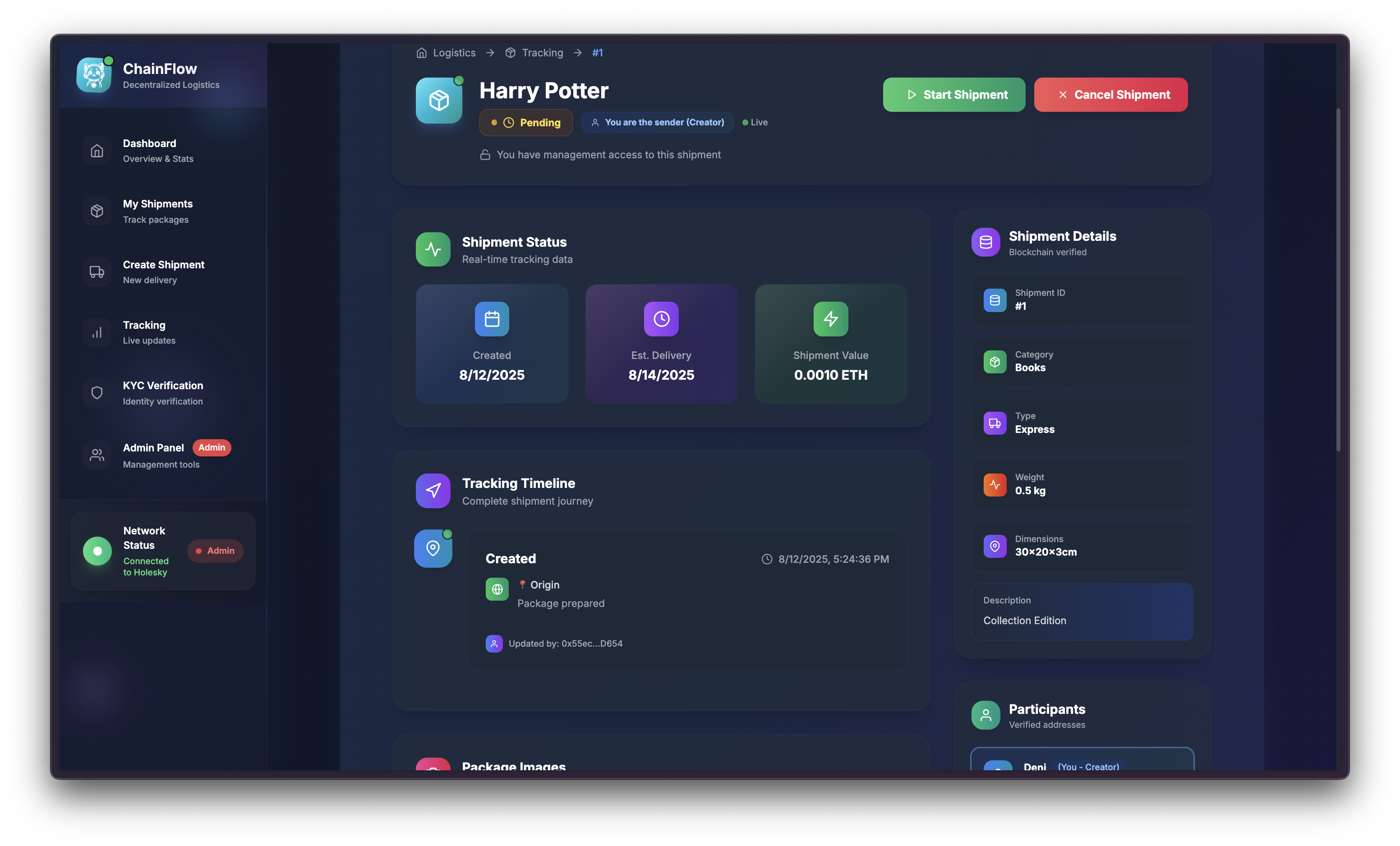1400x846 pixels.
Task: Click the Created timeline location pin icon
Action: [x=433, y=548]
